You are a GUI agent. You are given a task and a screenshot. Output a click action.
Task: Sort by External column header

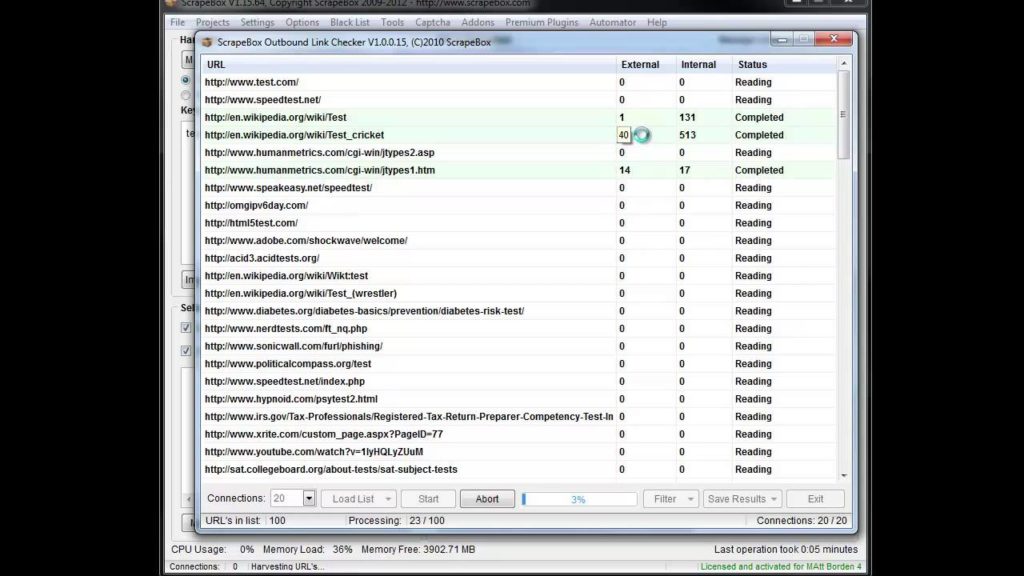click(646, 65)
